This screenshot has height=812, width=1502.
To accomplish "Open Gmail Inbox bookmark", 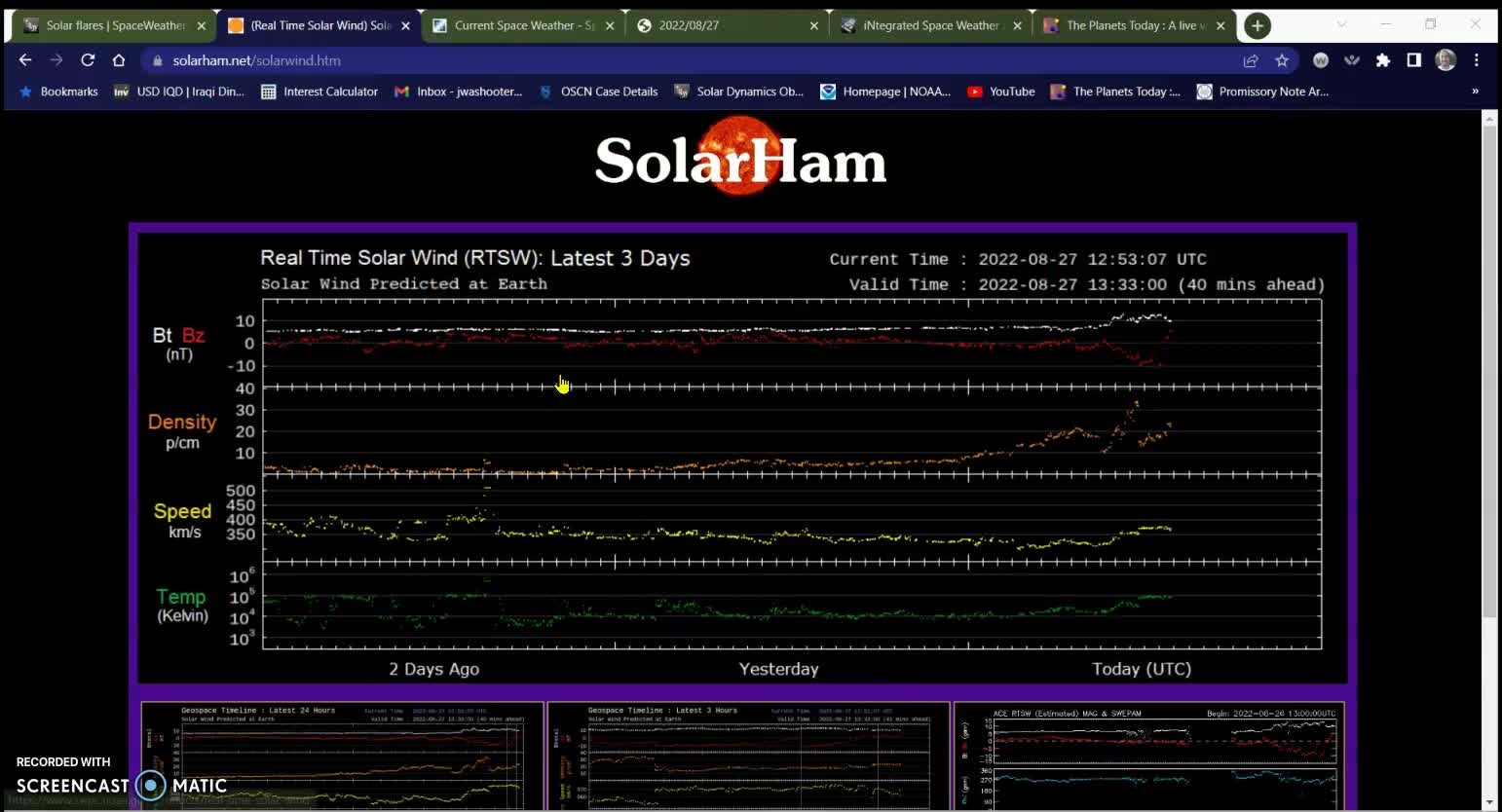I will [x=459, y=92].
